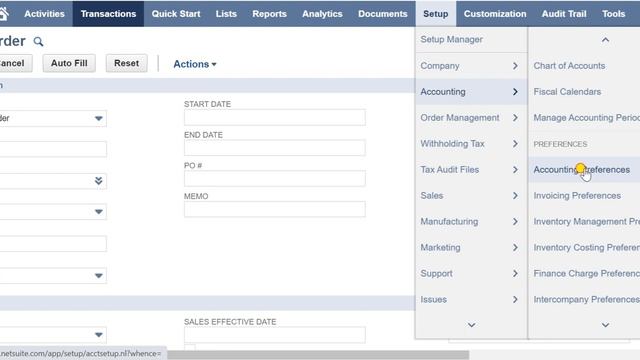Click the double-chevron dropdown left of the PO # field
Image resolution: width=640 pixels, height=360 pixels.
(x=98, y=181)
